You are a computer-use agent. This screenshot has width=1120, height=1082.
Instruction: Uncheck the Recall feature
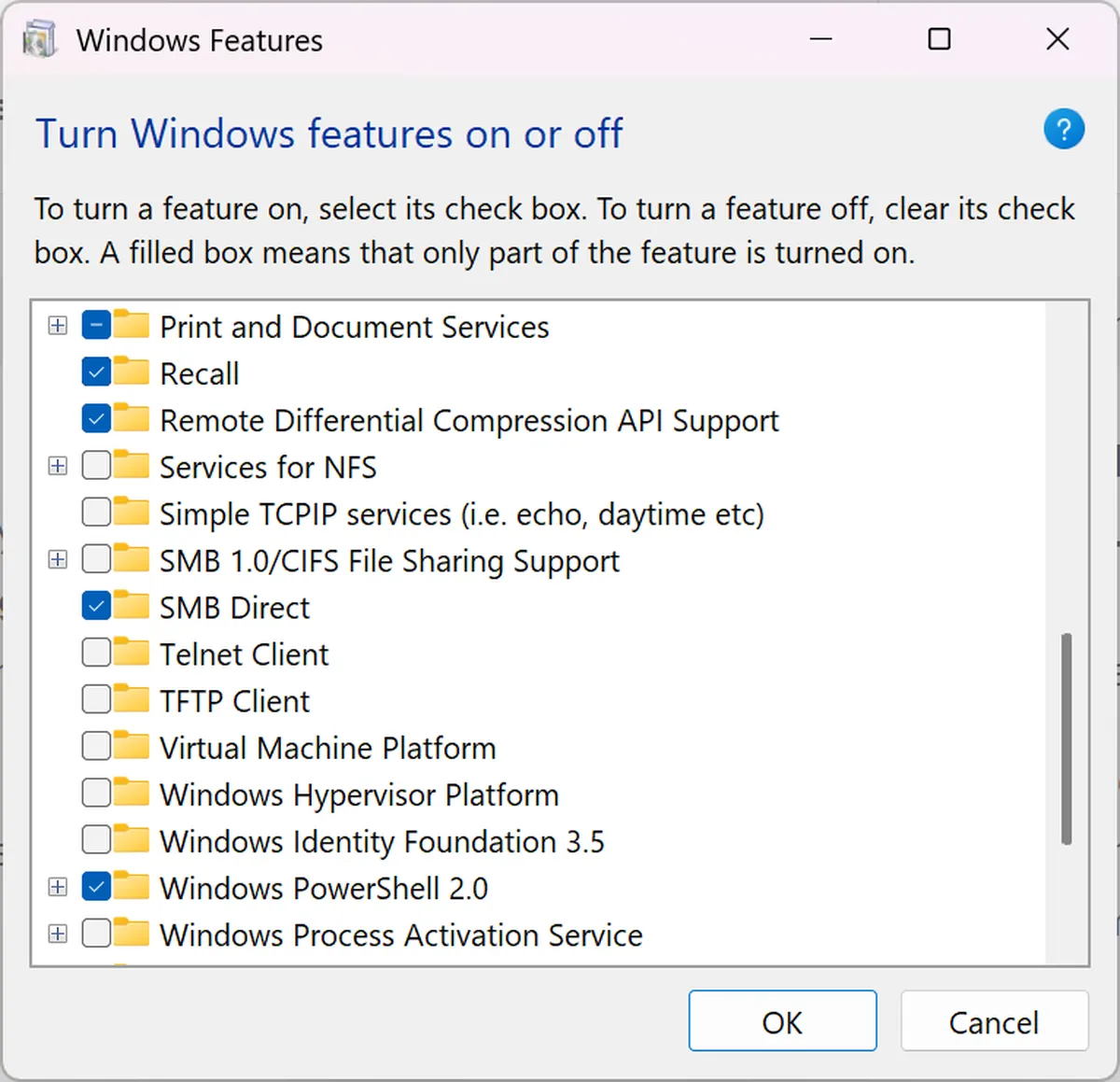point(96,372)
